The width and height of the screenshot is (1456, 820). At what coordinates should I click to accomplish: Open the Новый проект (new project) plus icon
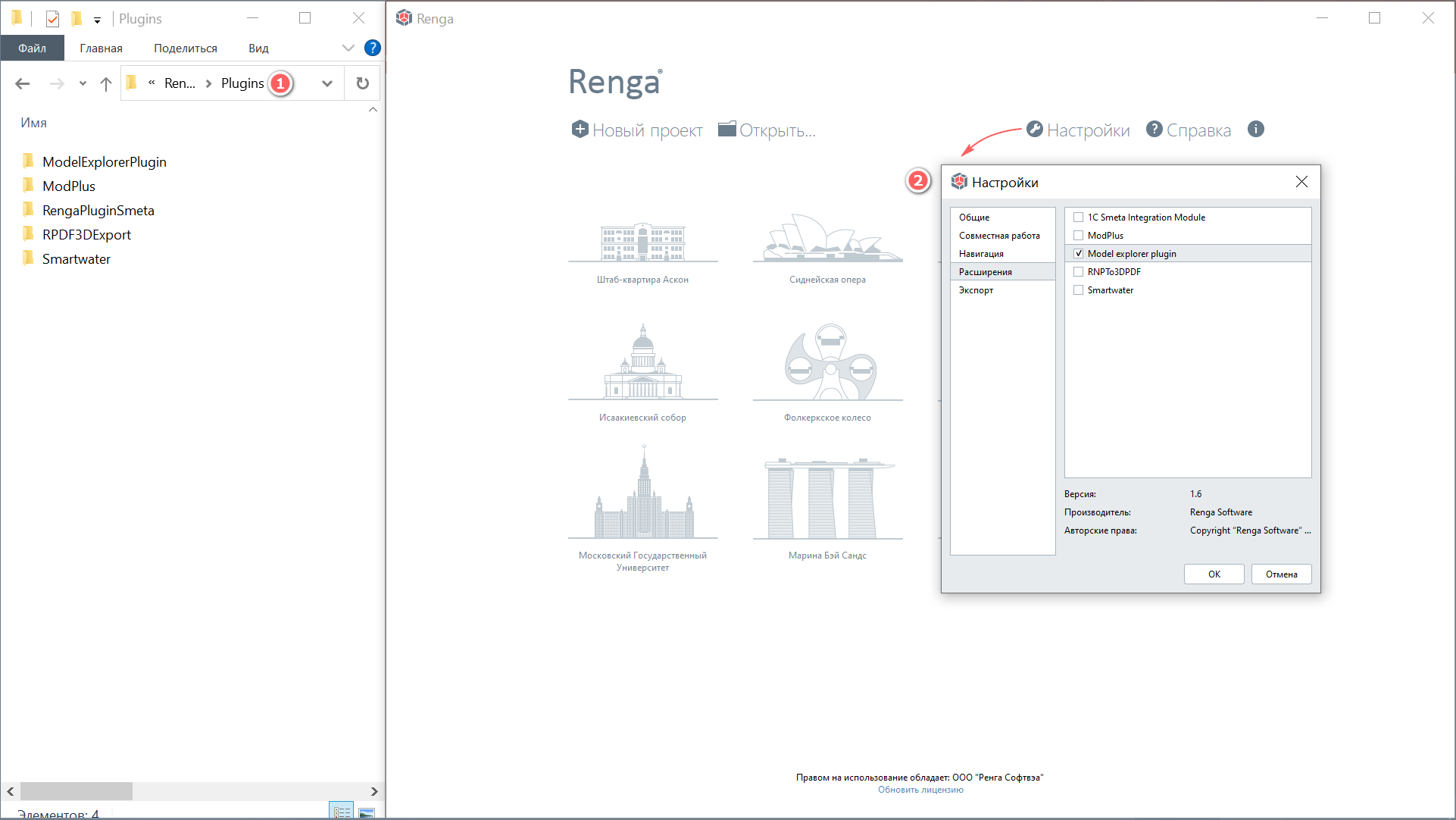(x=580, y=130)
